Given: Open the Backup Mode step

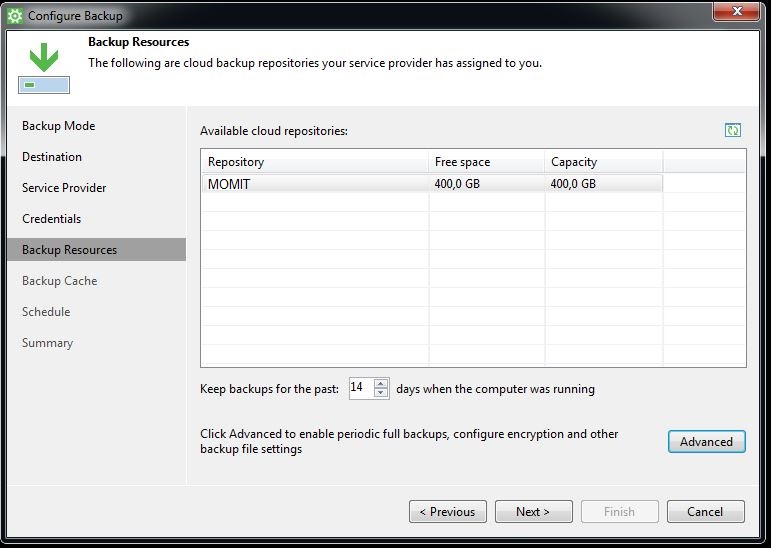Looking at the screenshot, I should coord(58,126).
